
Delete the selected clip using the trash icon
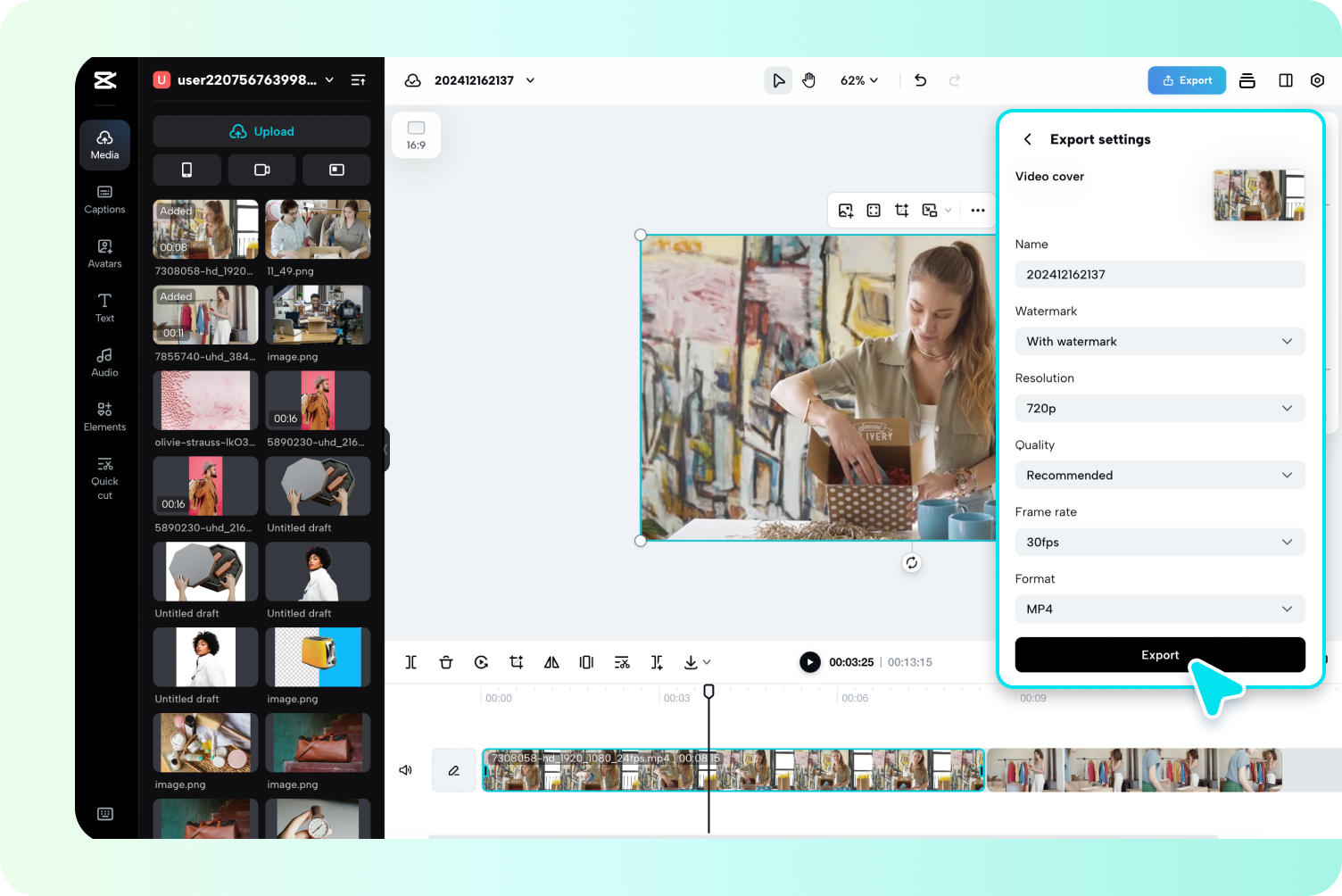coord(446,662)
